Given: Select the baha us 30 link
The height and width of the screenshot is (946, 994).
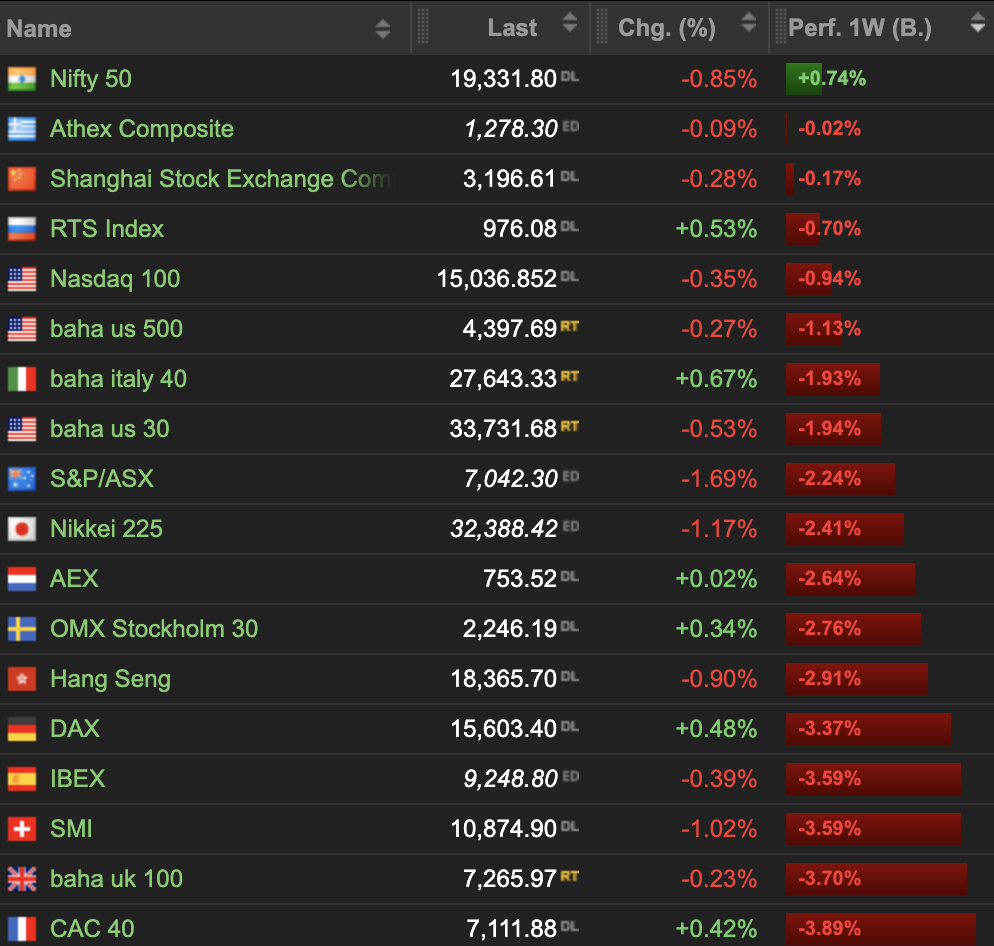Looking at the screenshot, I should [110, 429].
